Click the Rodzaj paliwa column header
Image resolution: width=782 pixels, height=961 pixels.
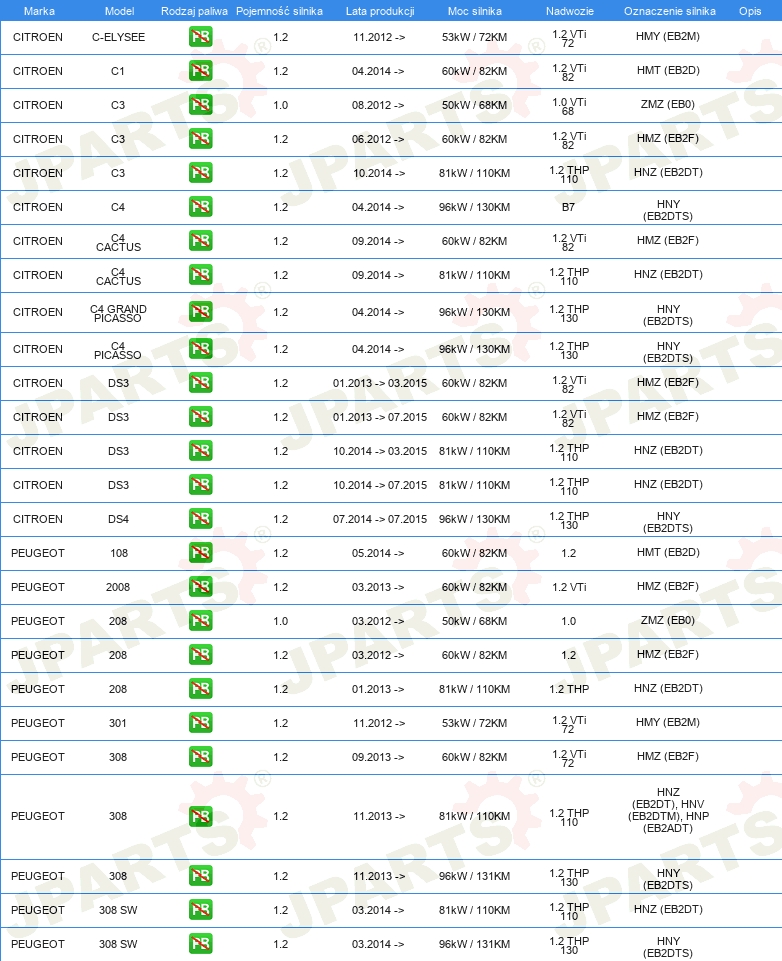point(194,11)
